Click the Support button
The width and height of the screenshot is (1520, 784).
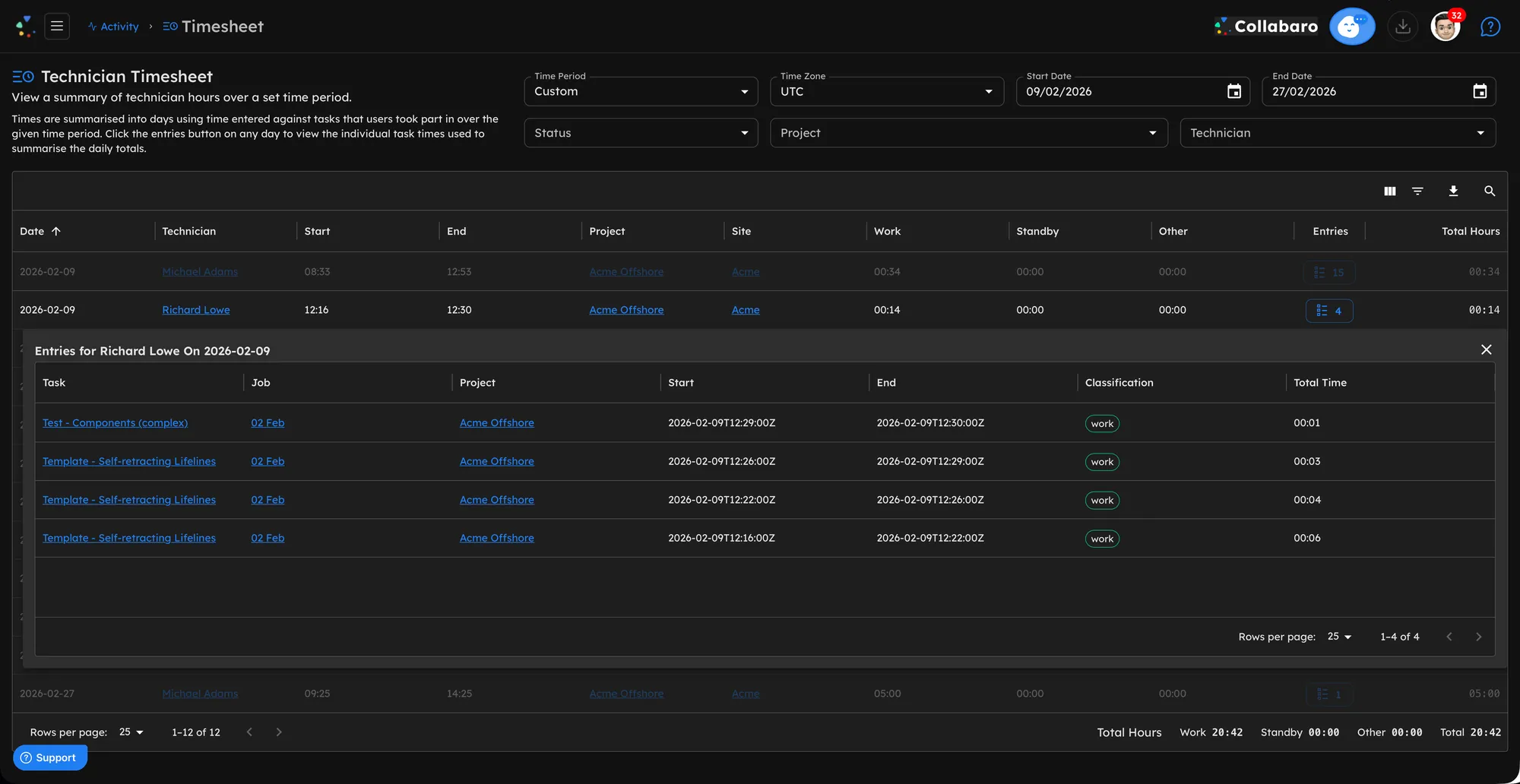pos(49,757)
